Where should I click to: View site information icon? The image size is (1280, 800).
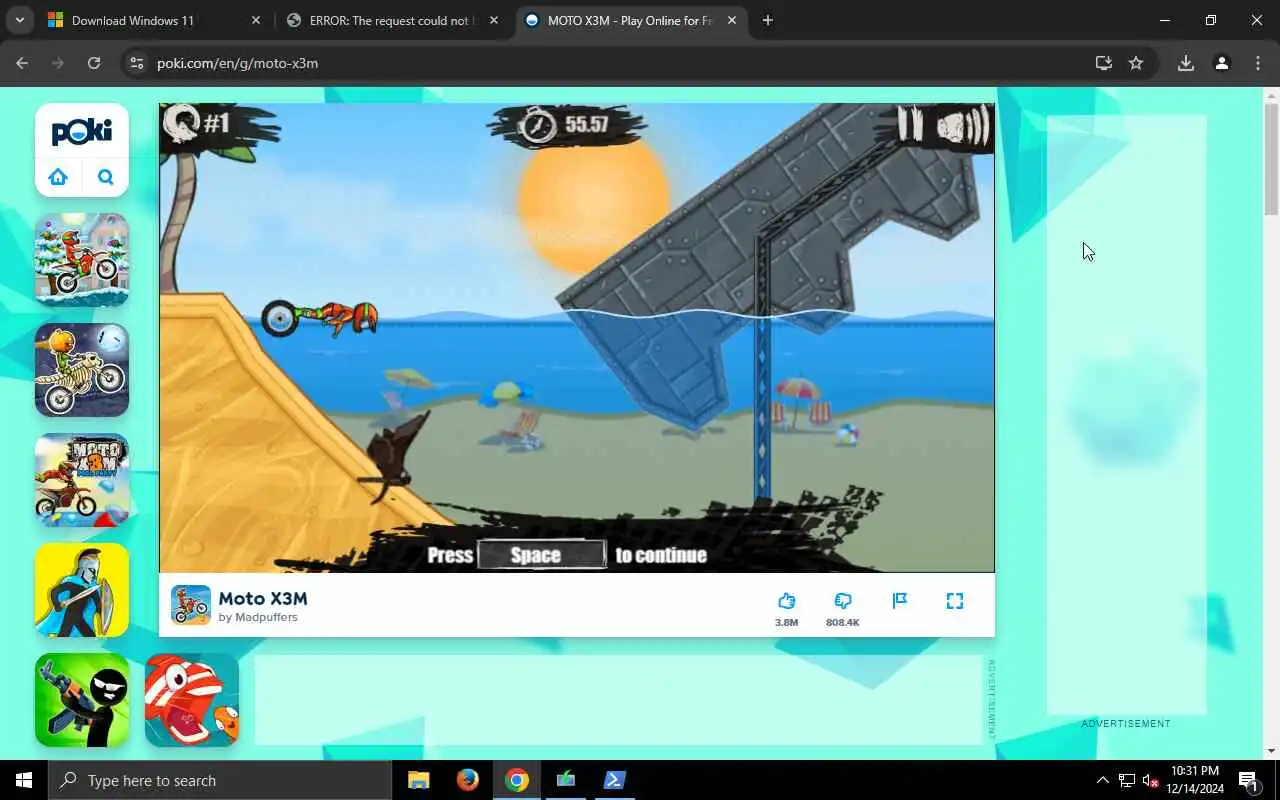click(137, 63)
